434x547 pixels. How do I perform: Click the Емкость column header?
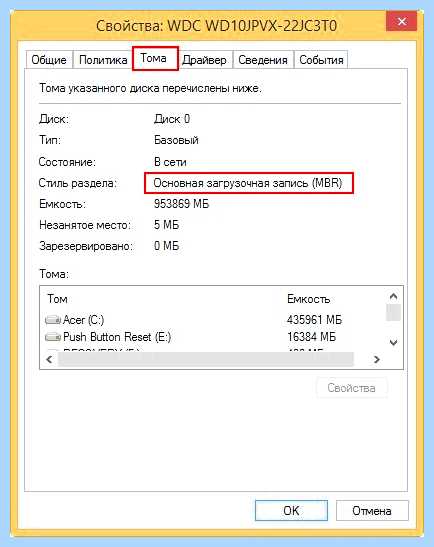click(308, 299)
